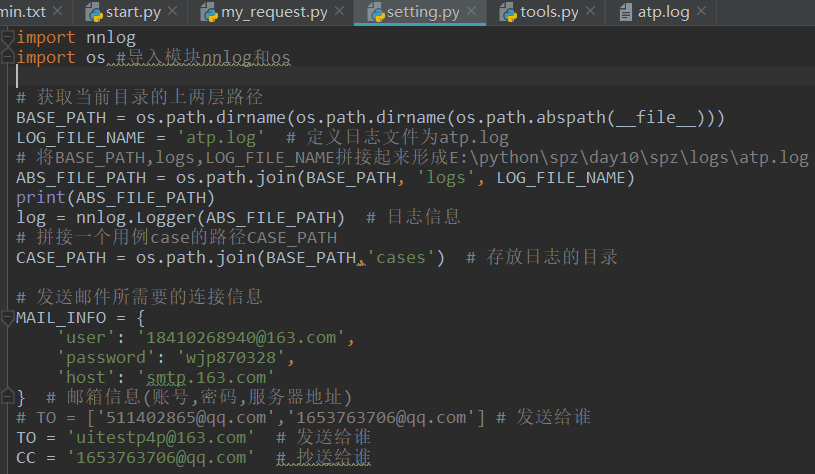Click the Python file icon on start.py

tap(94, 12)
